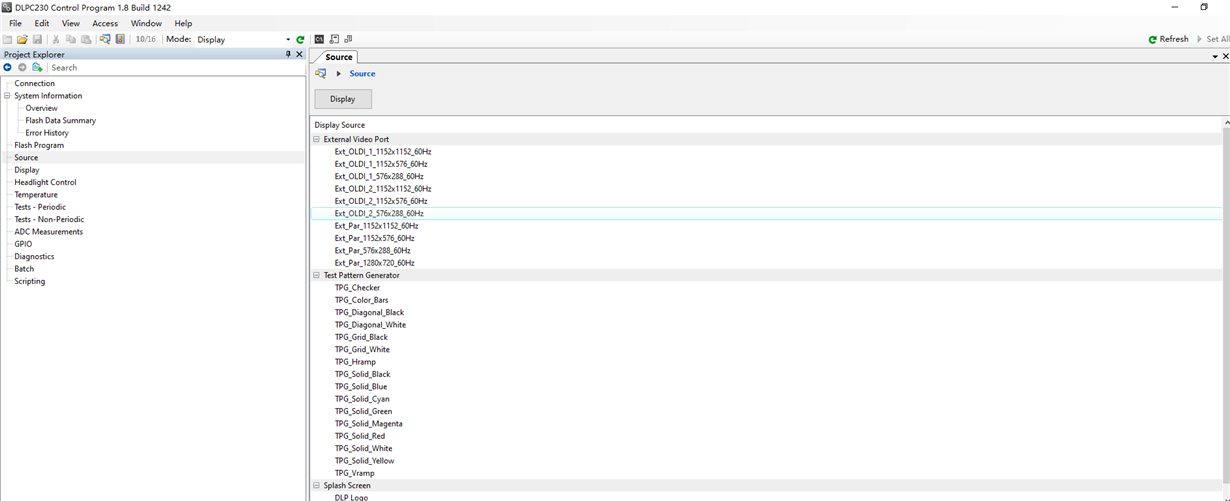Click the Save disk icon
Image resolution: width=1230 pixels, height=501 pixels.
click(37, 39)
